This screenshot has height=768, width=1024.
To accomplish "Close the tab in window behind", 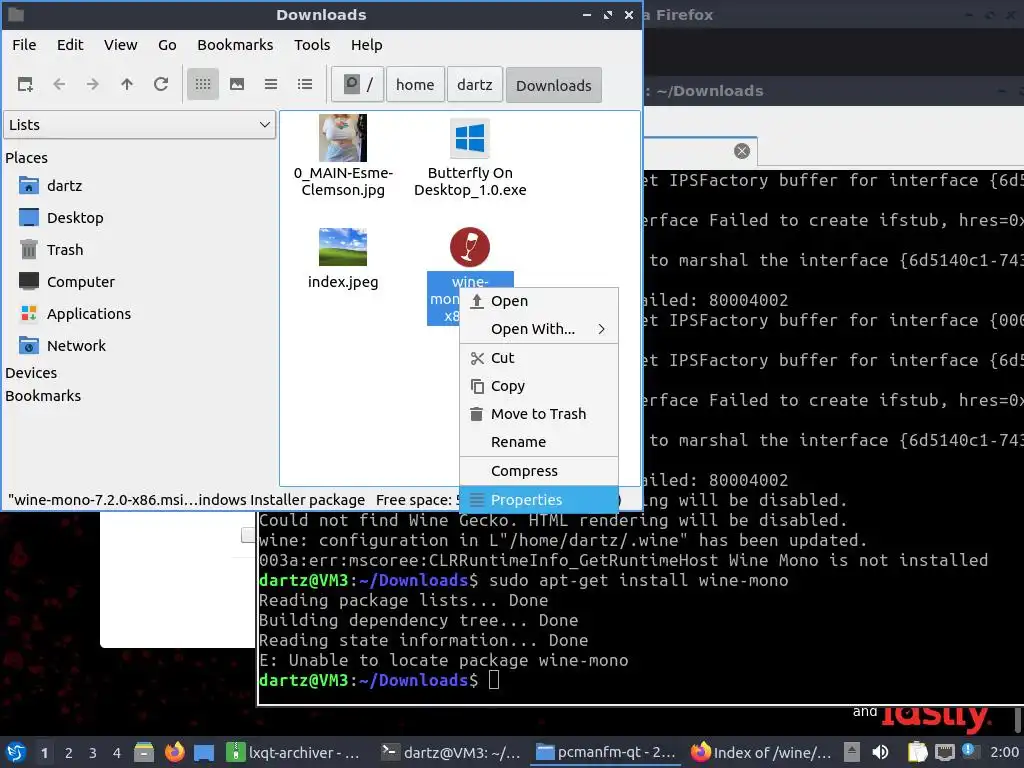I will click(x=741, y=152).
